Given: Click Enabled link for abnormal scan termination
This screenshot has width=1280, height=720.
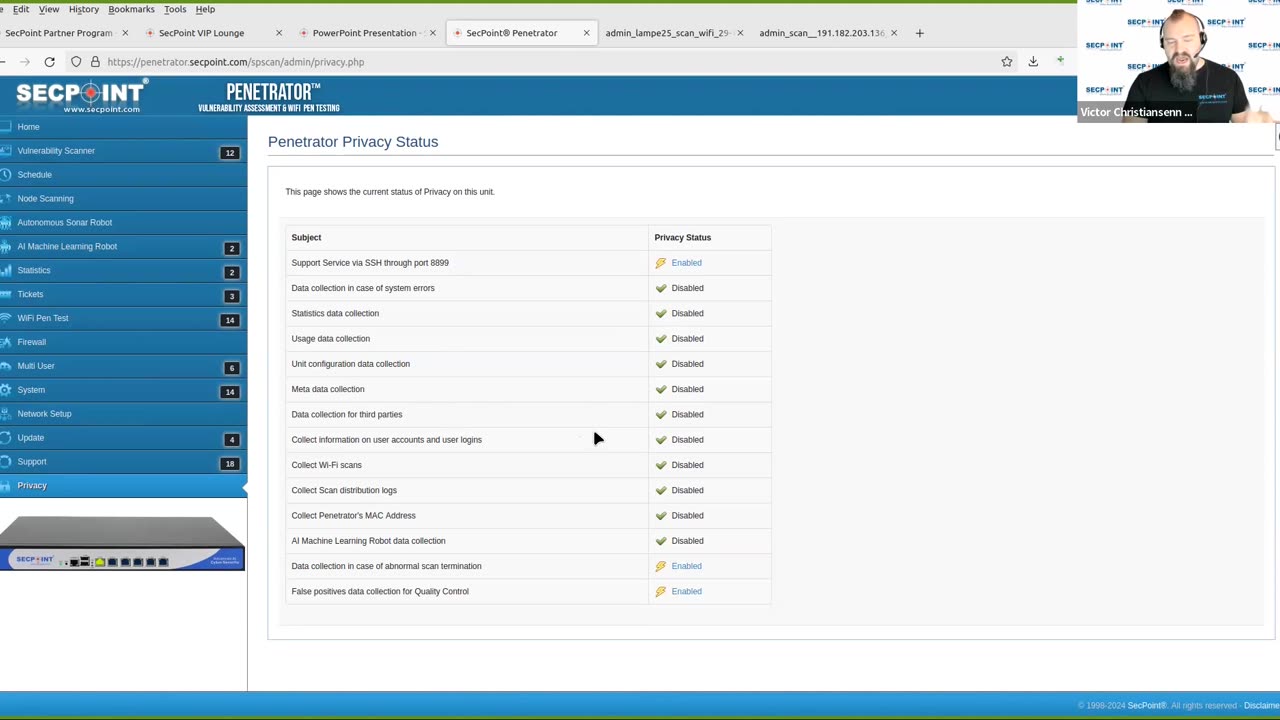Looking at the screenshot, I should (686, 566).
